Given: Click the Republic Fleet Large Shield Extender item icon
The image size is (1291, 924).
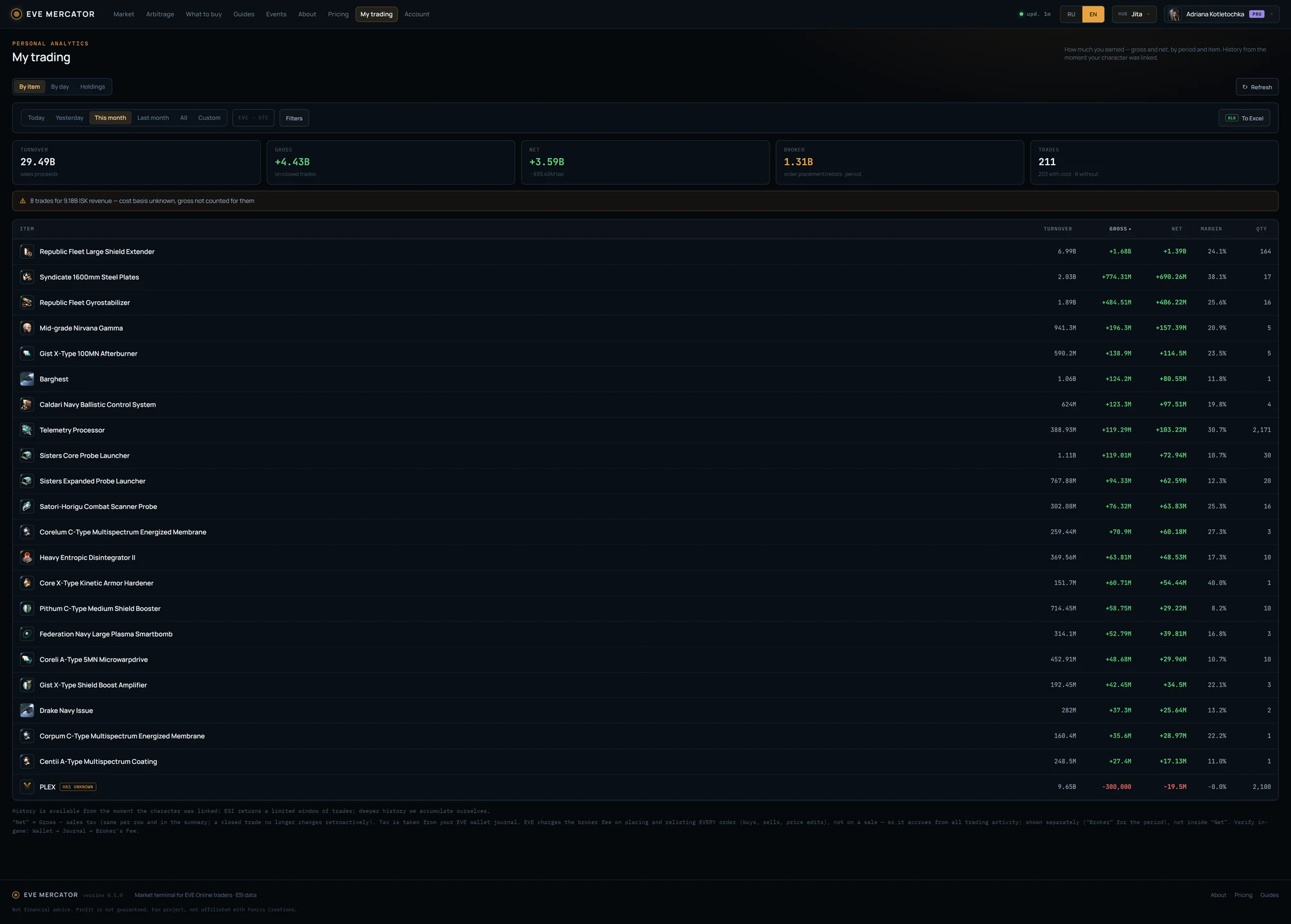Looking at the screenshot, I should click(x=27, y=252).
